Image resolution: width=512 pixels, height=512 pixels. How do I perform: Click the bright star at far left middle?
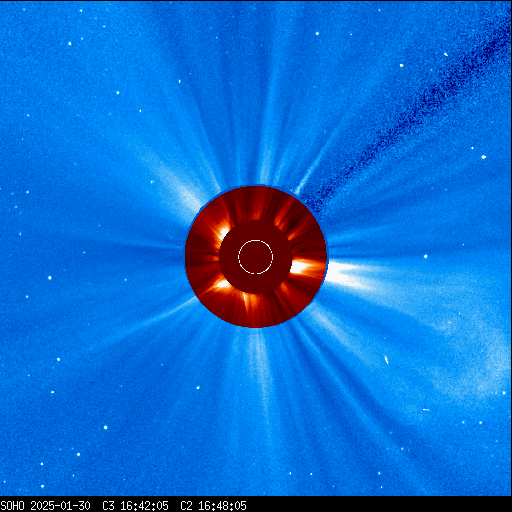pos(50,278)
